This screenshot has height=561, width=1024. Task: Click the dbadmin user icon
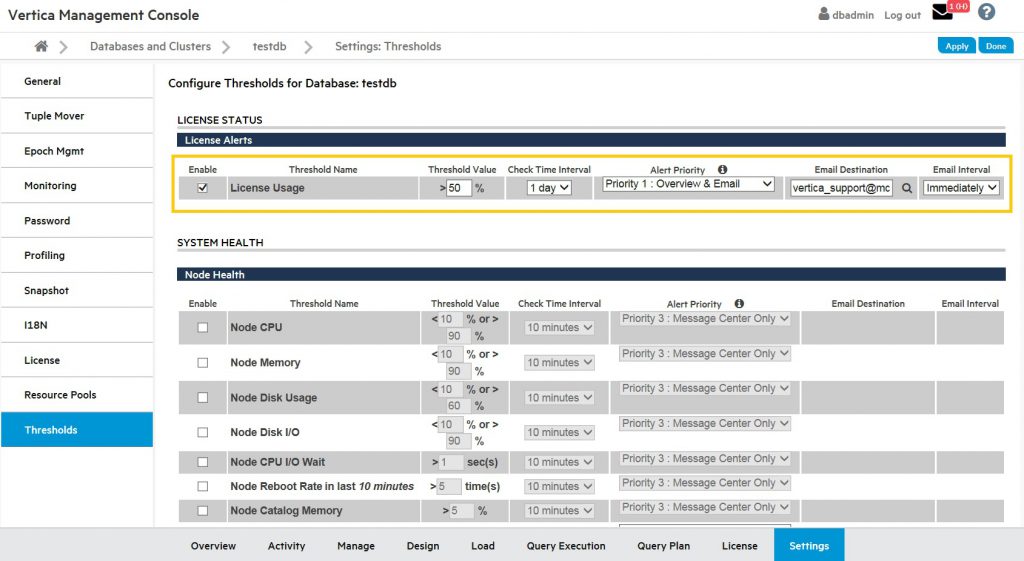coord(824,15)
